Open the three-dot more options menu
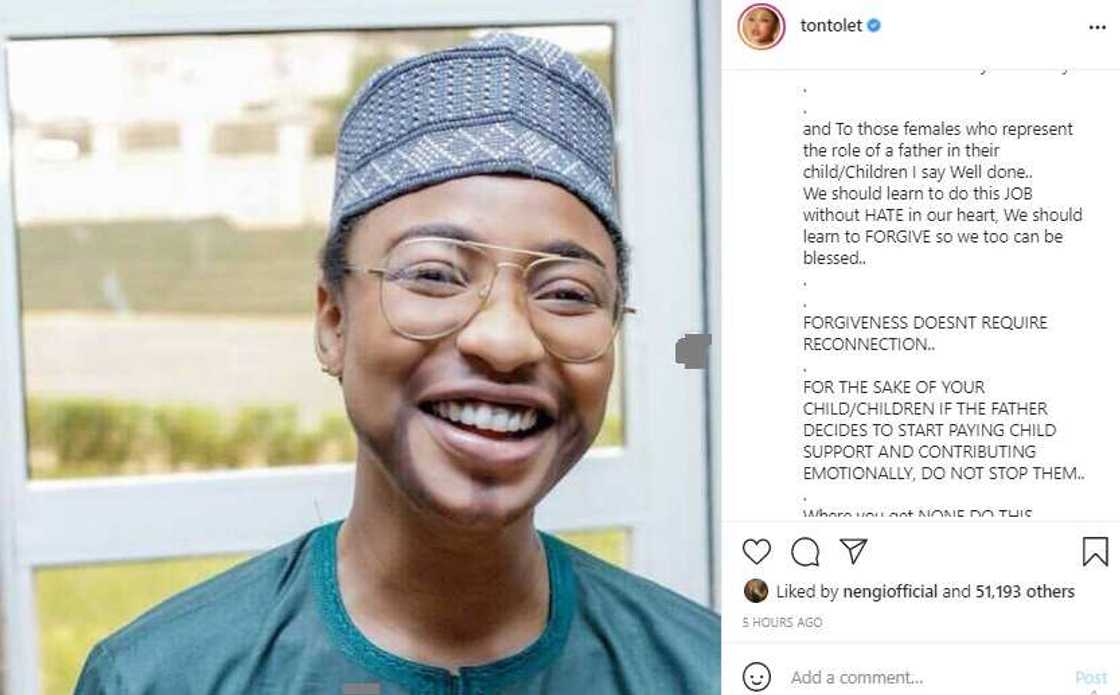 1097,27
